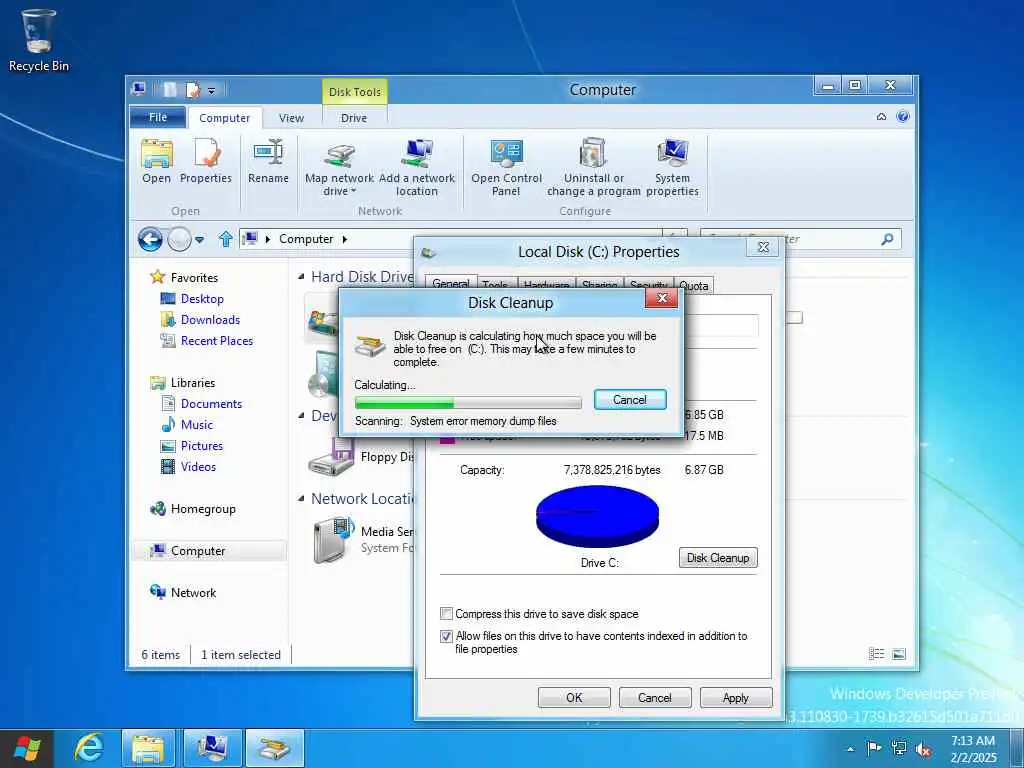1024x768 pixels.
Task: Expand the address bar arrow after Computer
Action: [345, 239]
